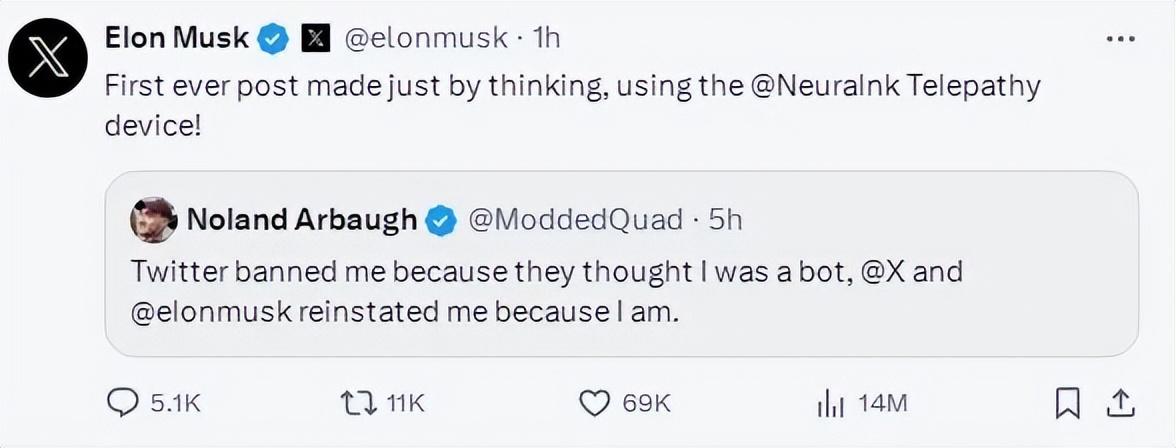This screenshot has width=1176, height=448.
Task: Open the three-dot more options menu
Action: pyautogui.click(x=1120, y=39)
